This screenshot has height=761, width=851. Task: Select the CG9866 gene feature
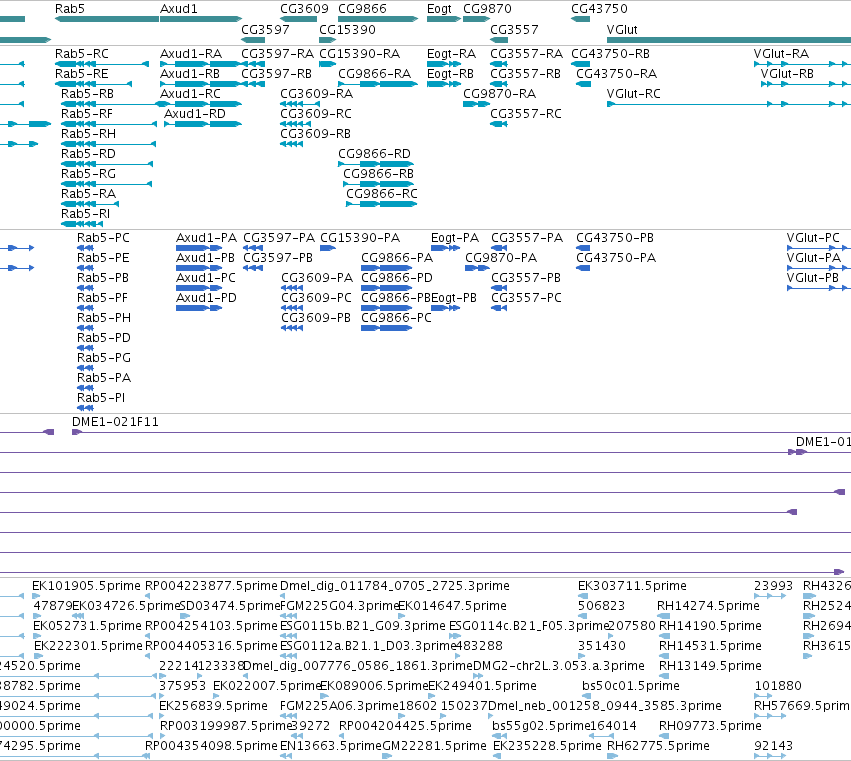(378, 19)
